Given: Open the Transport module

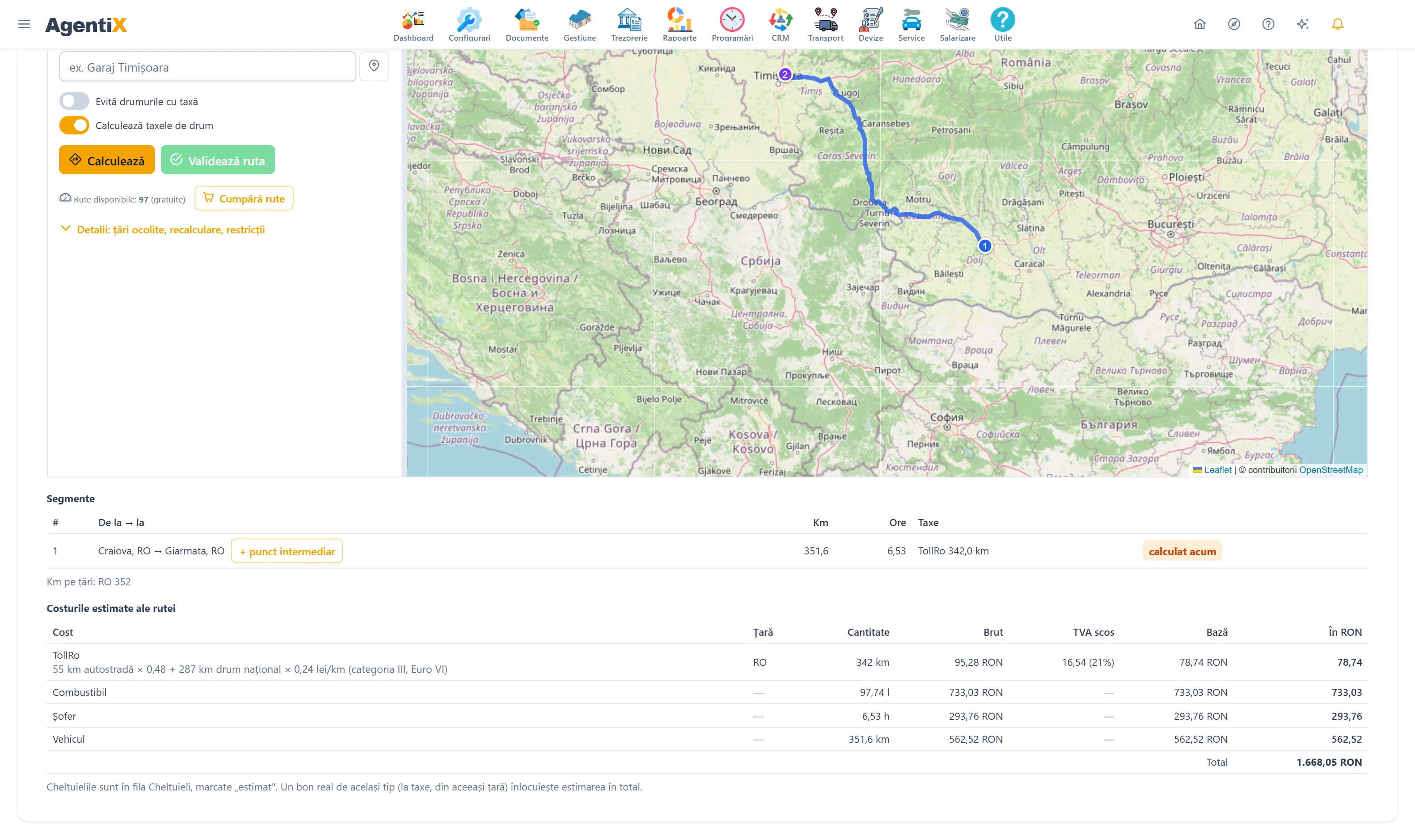Looking at the screenshot, I should coord(825,25).
